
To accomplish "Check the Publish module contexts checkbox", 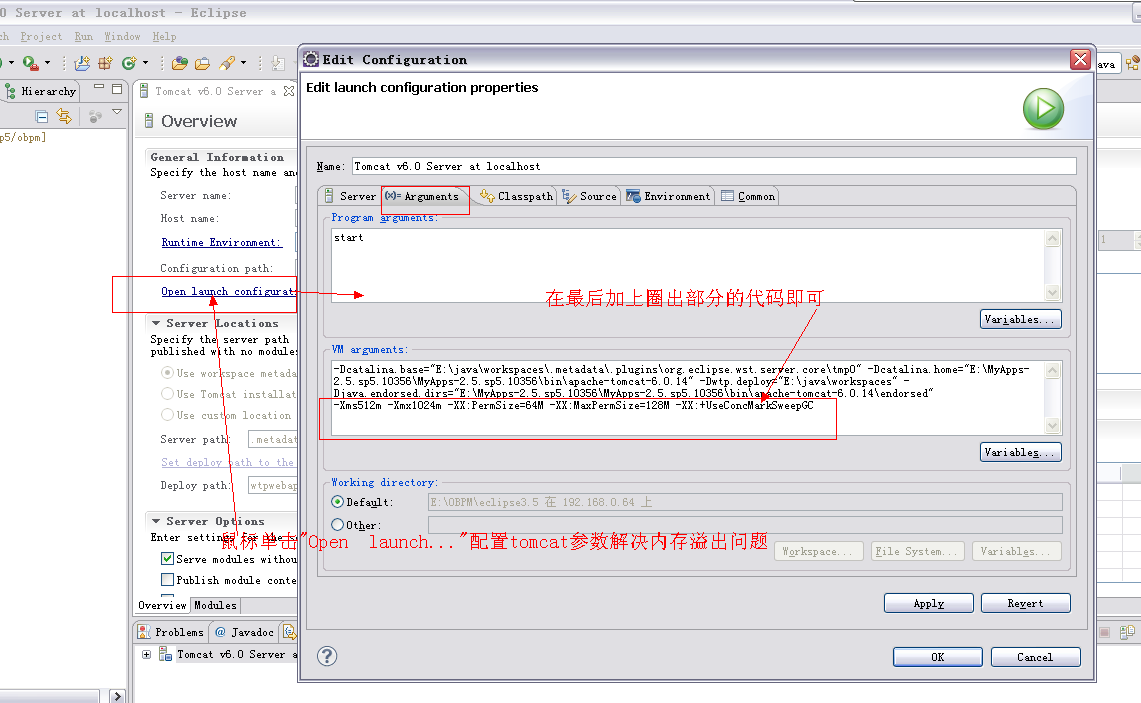I will tap(167, 580).
